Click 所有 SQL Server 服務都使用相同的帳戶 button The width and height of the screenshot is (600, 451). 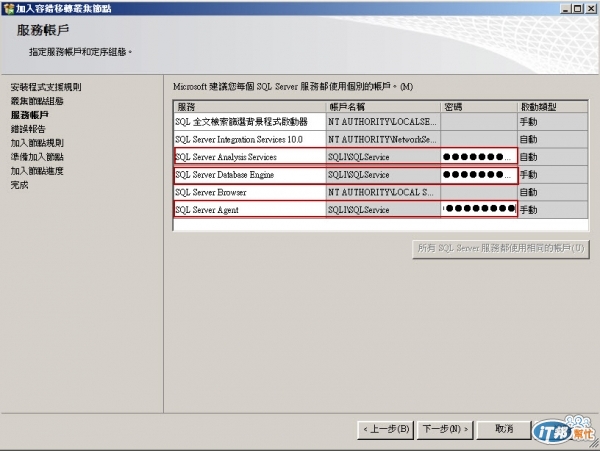point(501,249)
